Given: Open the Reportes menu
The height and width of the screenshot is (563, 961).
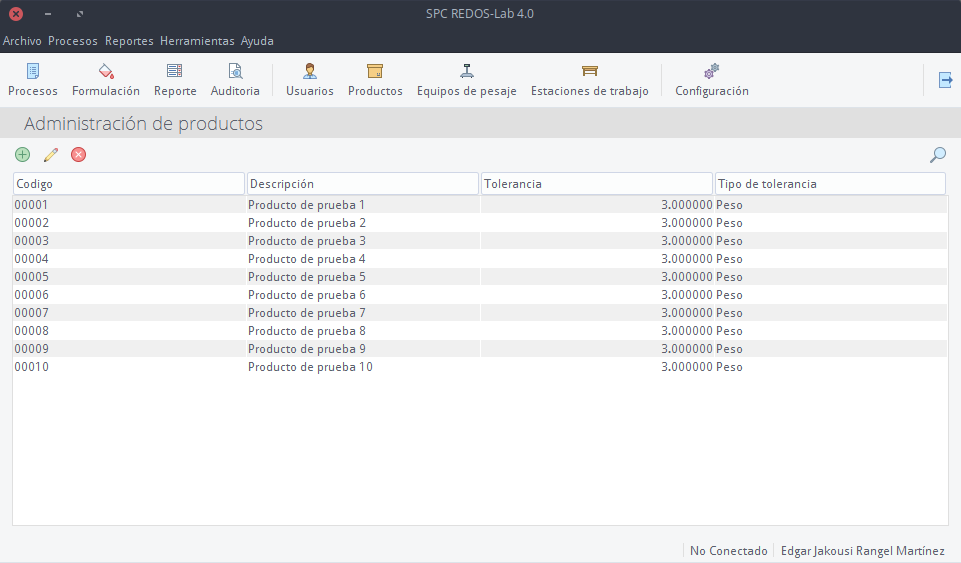Looking at the screenshot, I should [129, 41].
